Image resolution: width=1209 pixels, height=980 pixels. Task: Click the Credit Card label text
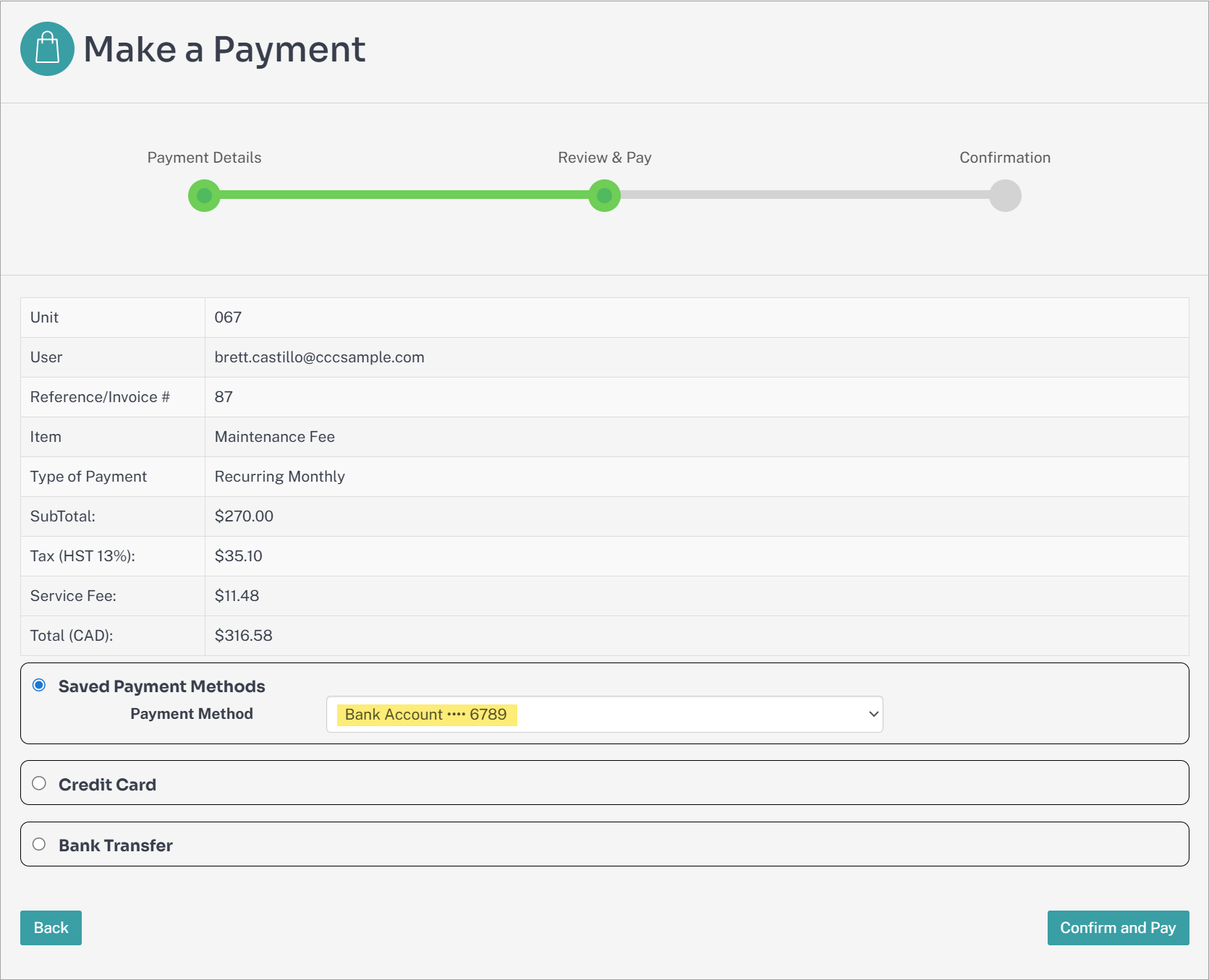click(107, 785)
